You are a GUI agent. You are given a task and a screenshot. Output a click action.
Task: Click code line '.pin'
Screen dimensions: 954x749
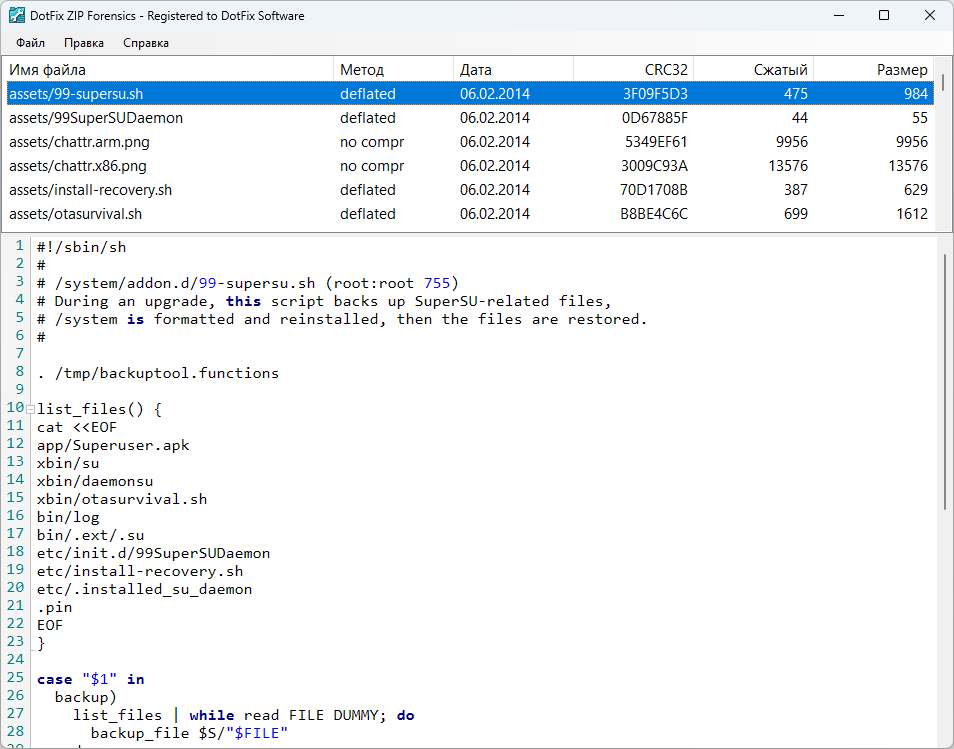point(54,607)
